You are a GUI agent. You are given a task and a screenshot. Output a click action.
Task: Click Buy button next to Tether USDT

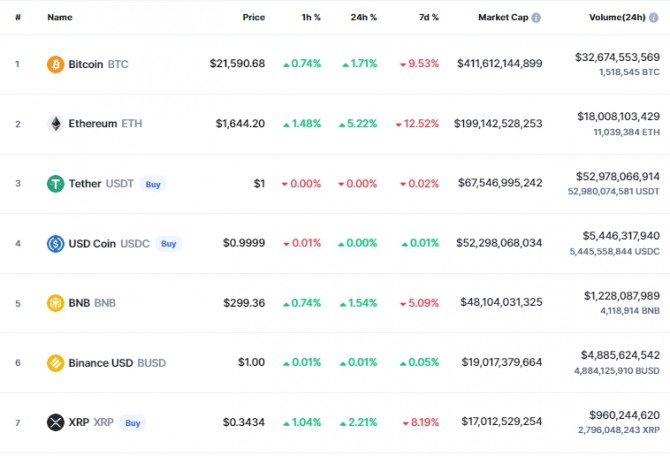[x=153, y=184]
